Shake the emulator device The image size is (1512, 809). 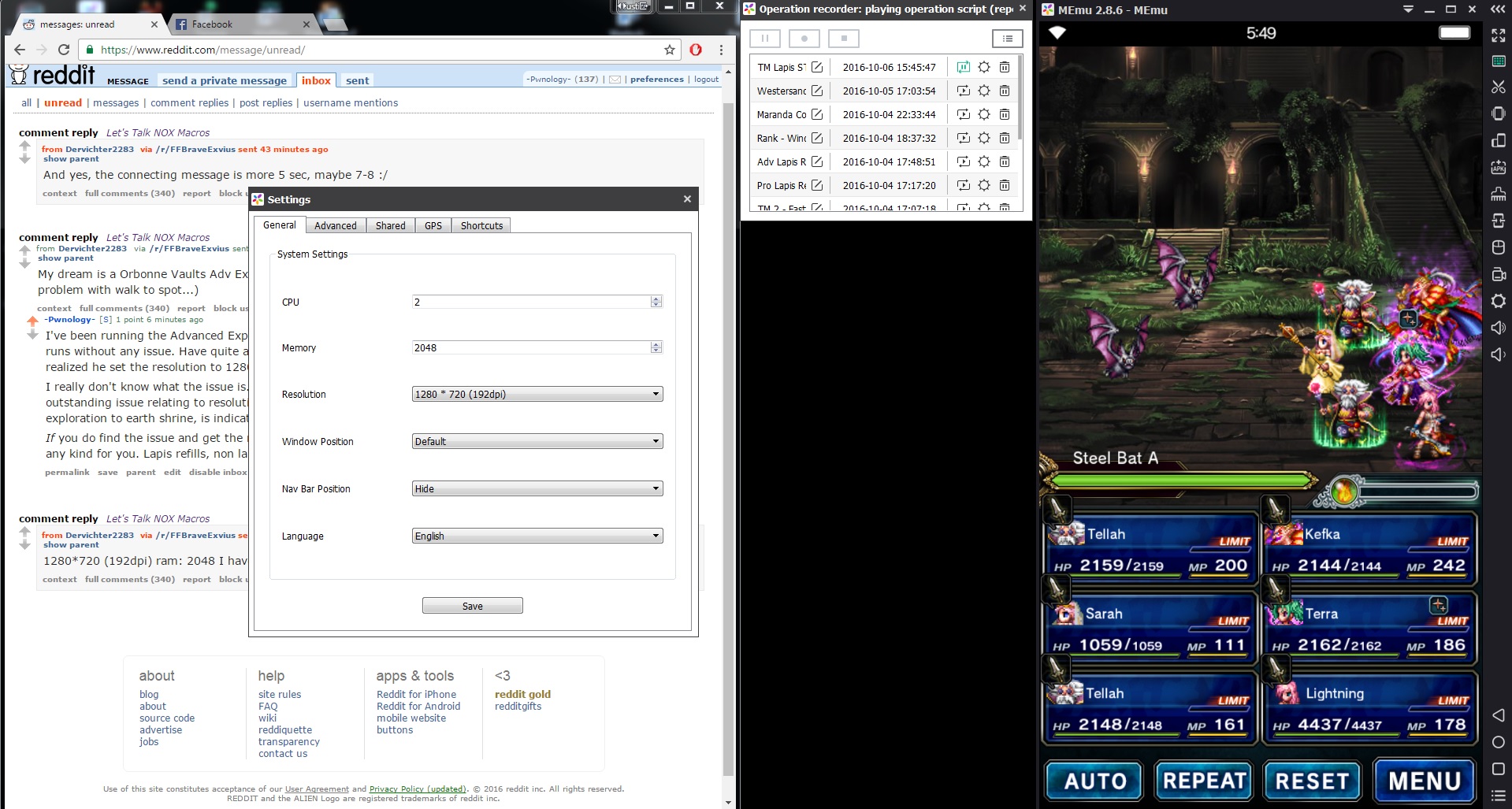[x=1498, y=113]
